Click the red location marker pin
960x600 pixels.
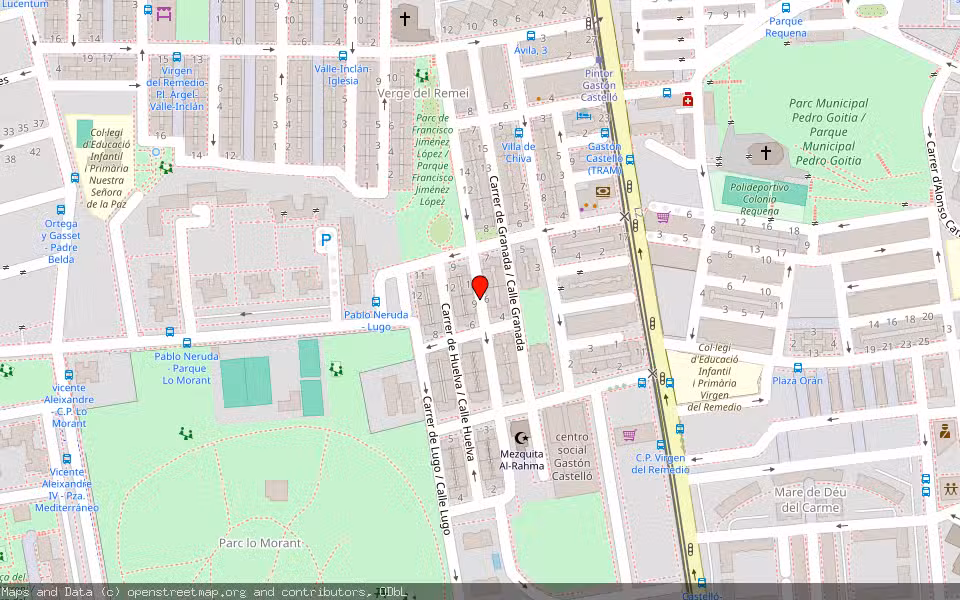click(x=480, y=287)
